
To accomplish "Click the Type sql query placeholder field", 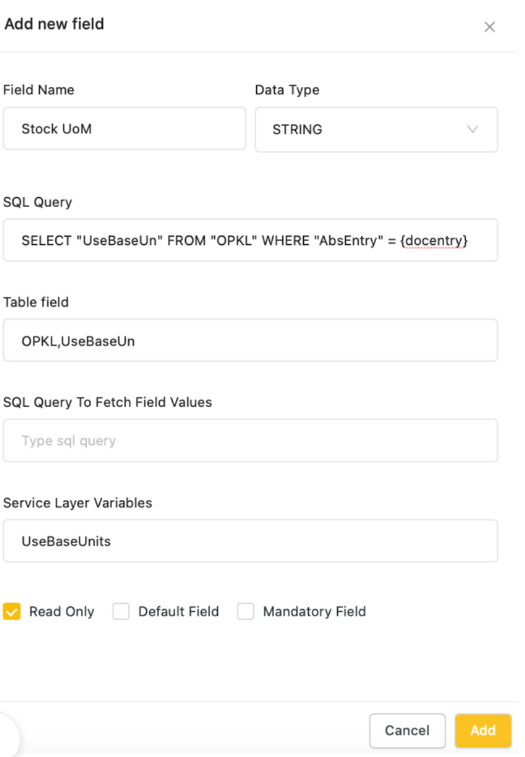I will coord(250,440).
